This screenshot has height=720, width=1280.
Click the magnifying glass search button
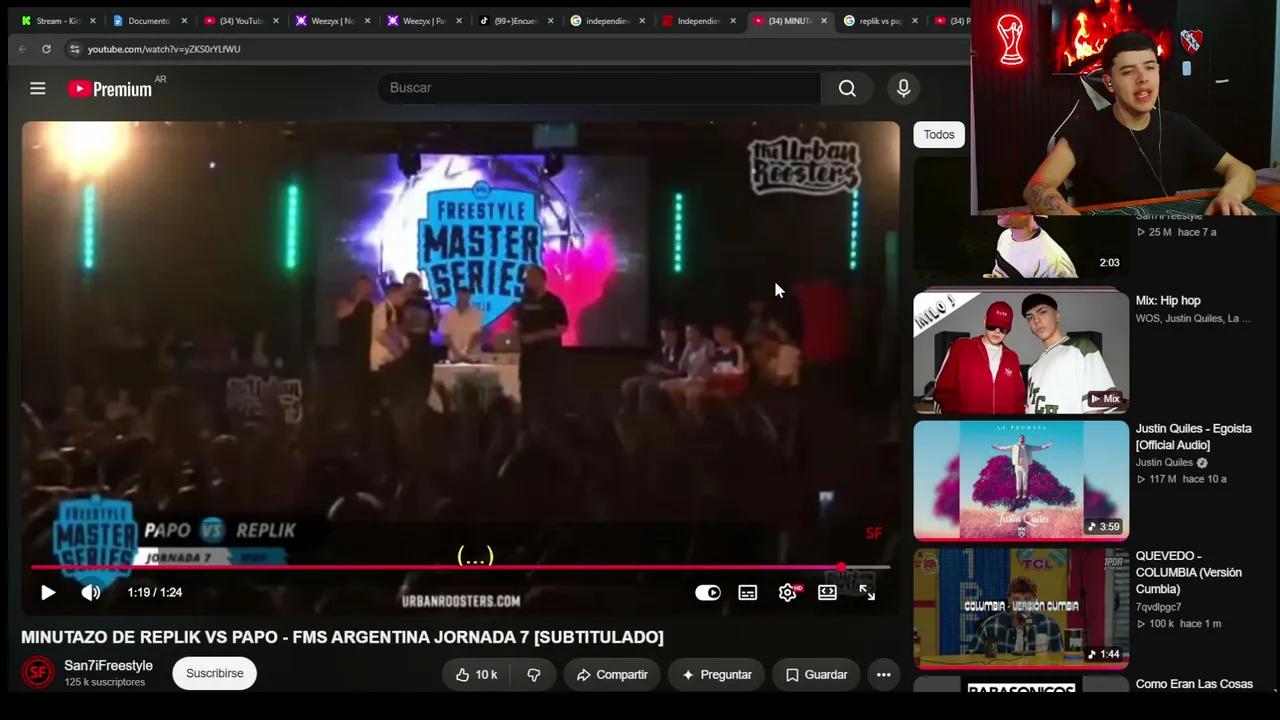coord(847,88)
